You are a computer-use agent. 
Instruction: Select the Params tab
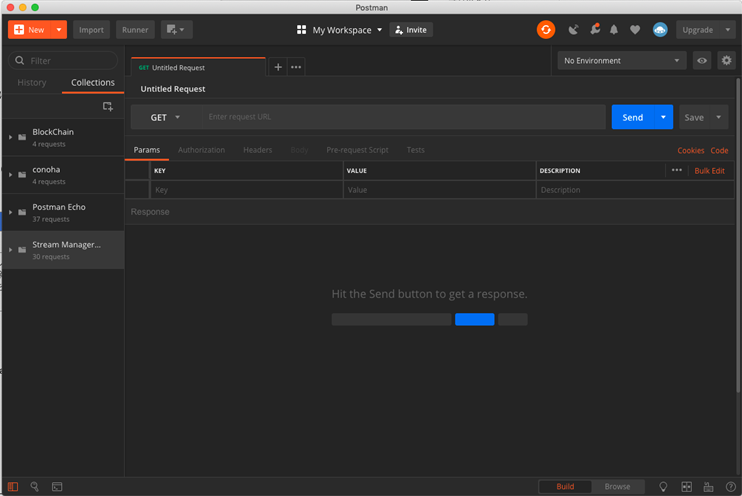click(147, 150)
